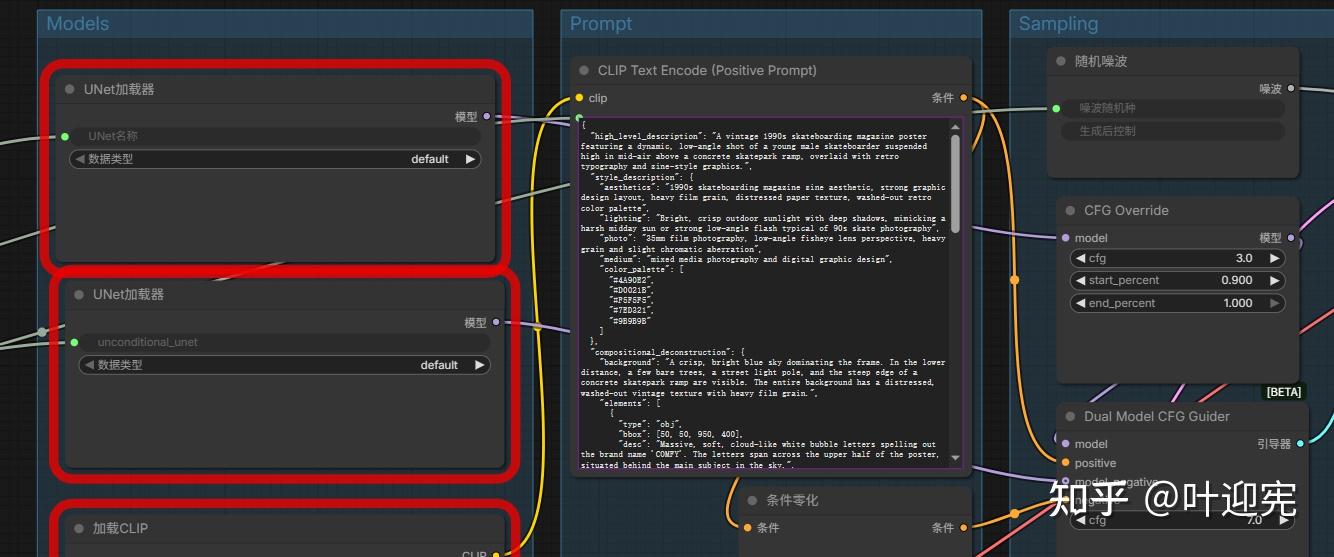Click the 随机噪波 node title

[x=1101, y=61]
